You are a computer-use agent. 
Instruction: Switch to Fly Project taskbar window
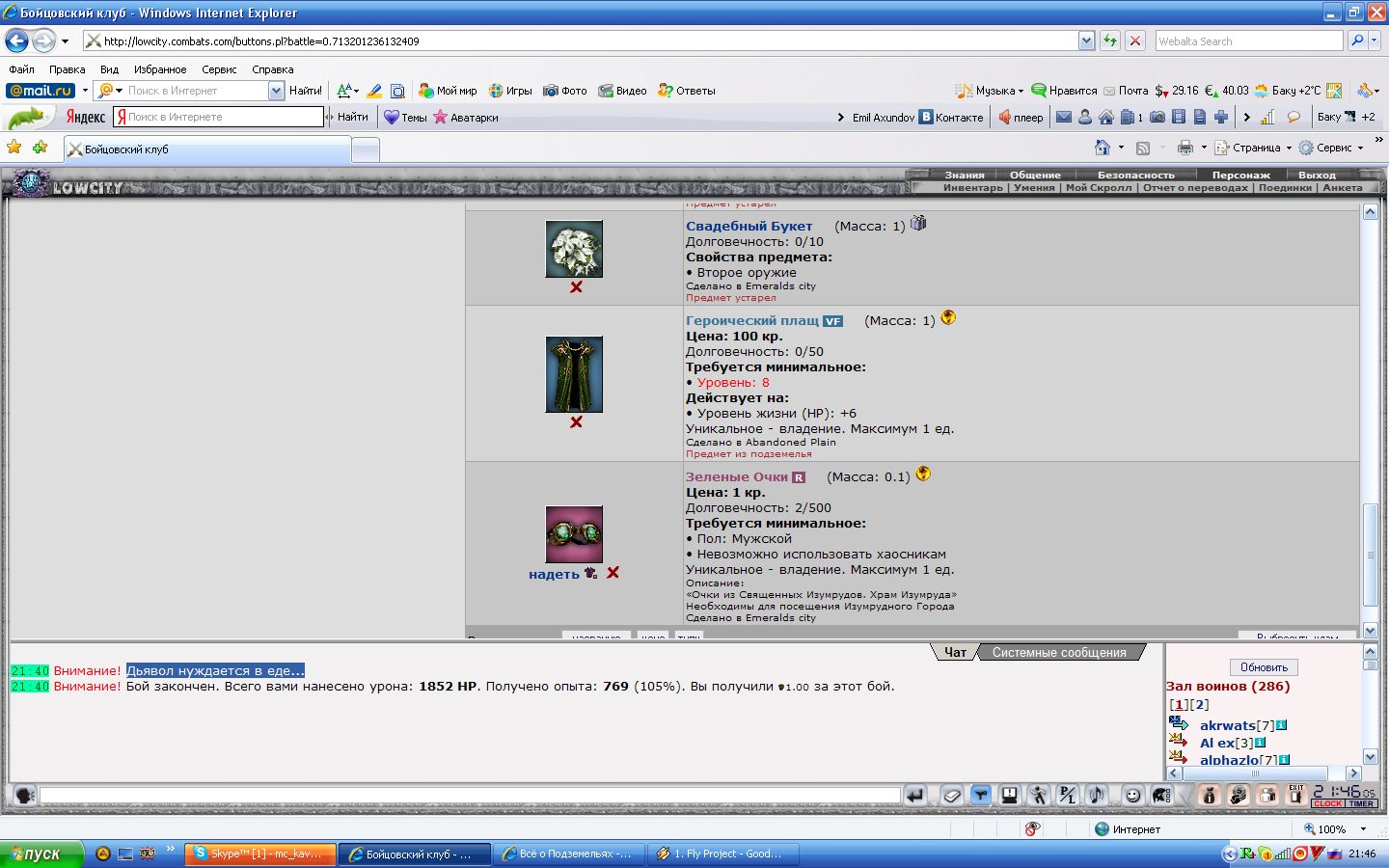pyautogui.click(x=722, y=854)
